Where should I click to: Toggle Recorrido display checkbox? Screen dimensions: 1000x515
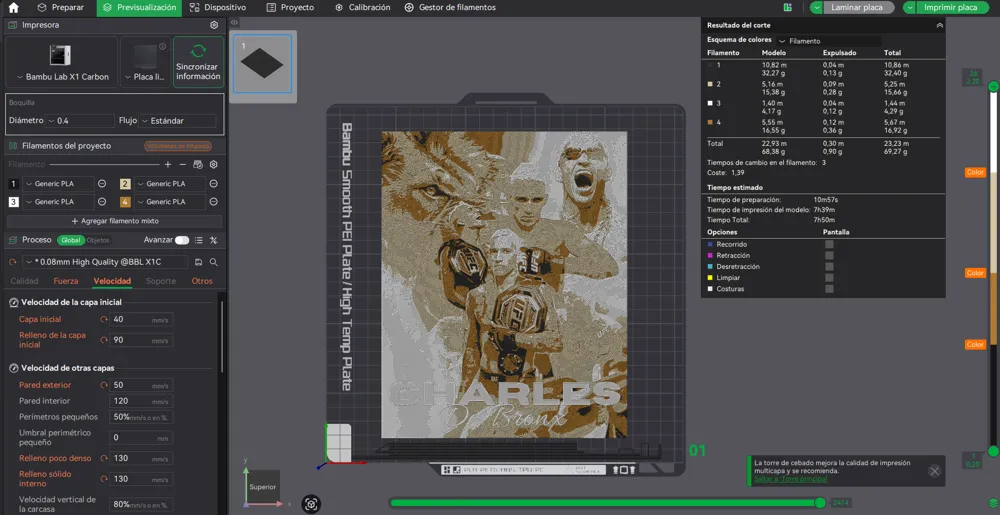click(x=829, y=244)
